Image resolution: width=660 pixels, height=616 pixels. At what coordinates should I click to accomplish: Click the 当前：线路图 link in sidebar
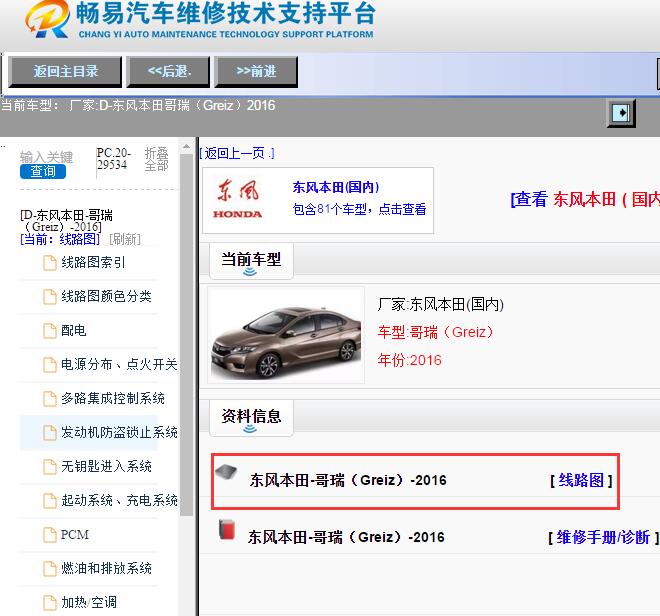point(60,239)
